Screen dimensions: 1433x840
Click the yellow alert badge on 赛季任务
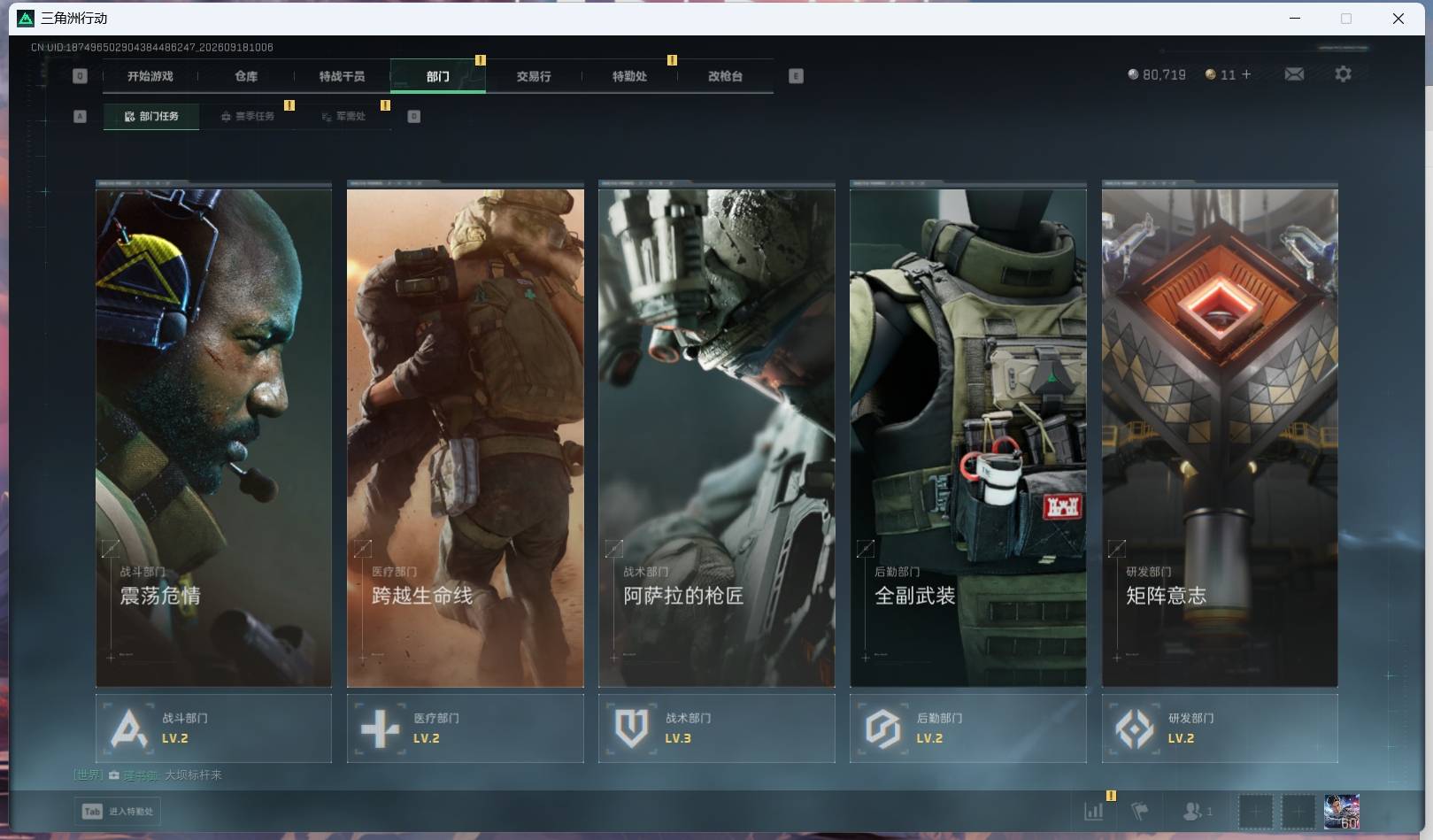click(x=289, y=105)
